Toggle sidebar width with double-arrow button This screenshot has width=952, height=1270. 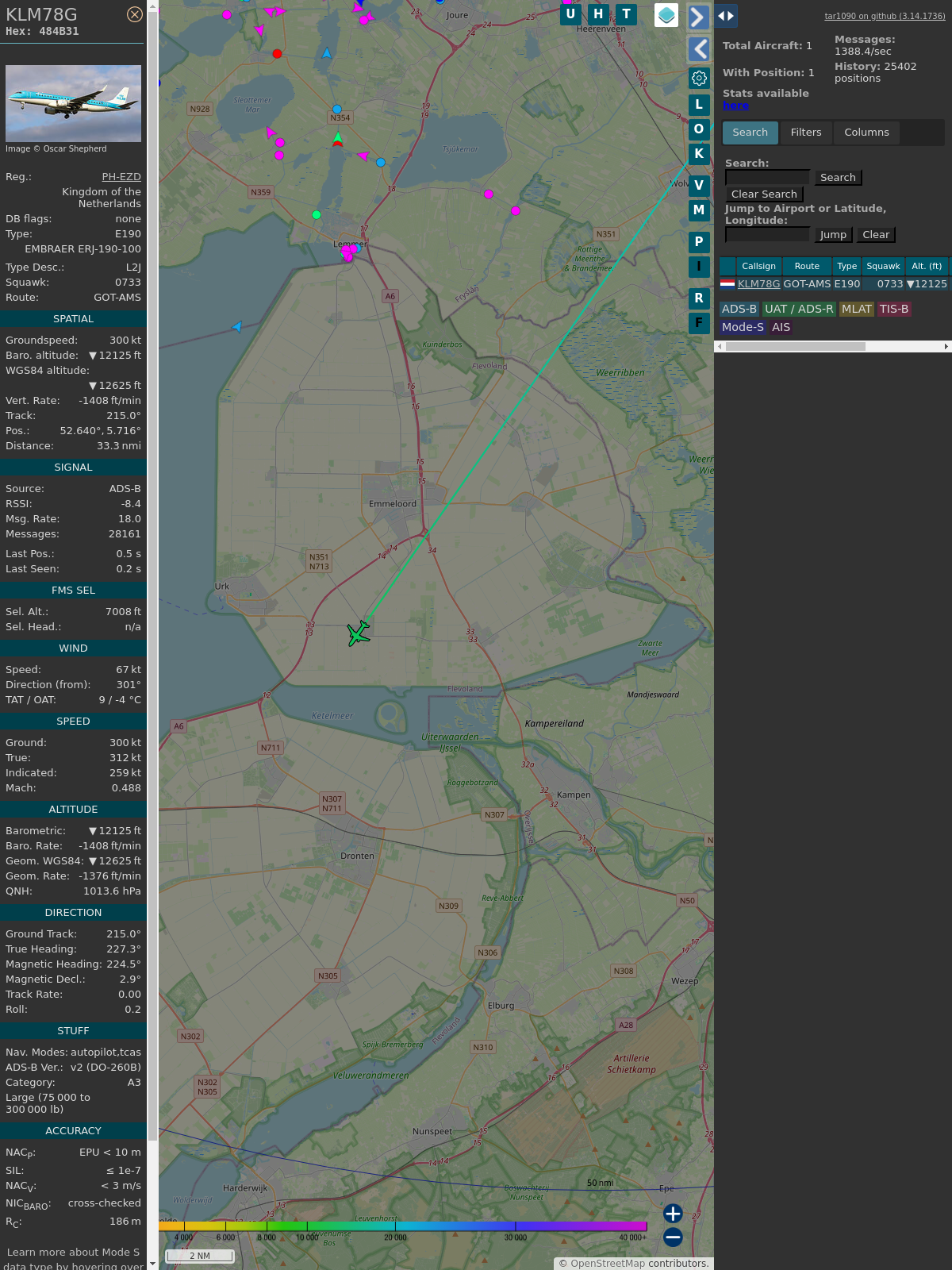pyautogui.click(x=726, y=16)
